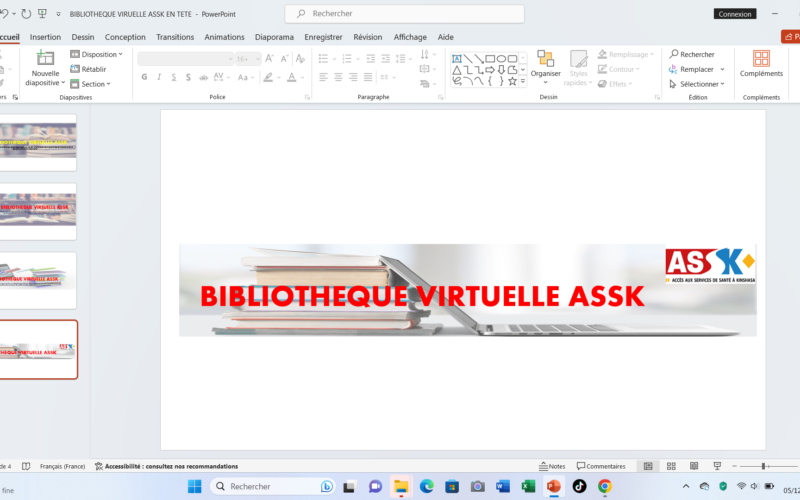Screen dimensions: 800x500
Task: Select the yellow-title first slide thumbnail
Action: pyautogui.click(x=38, y=142)
